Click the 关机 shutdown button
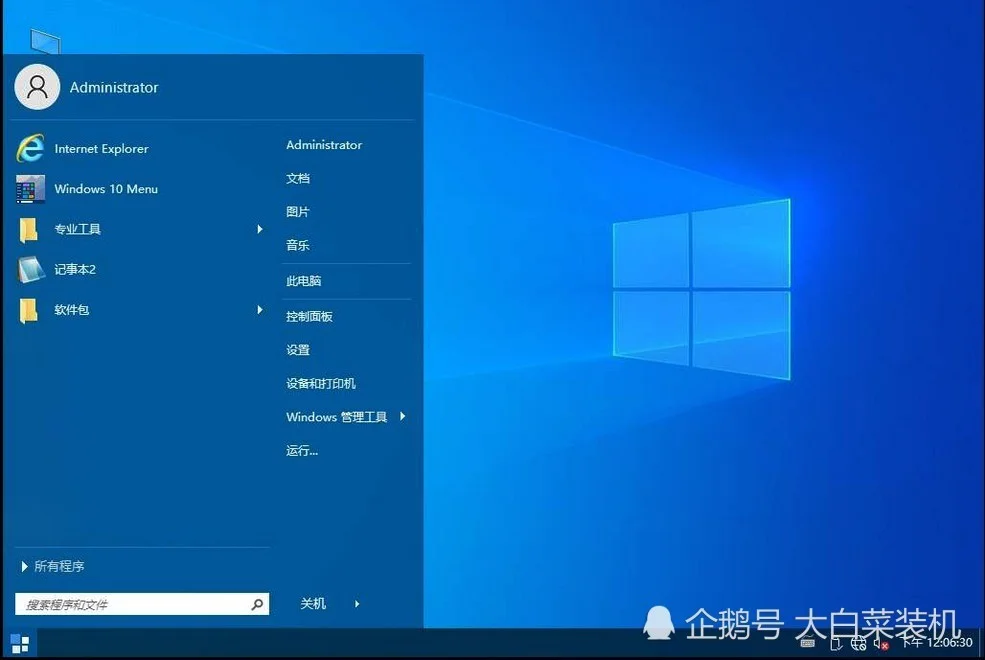 (313, 603)
